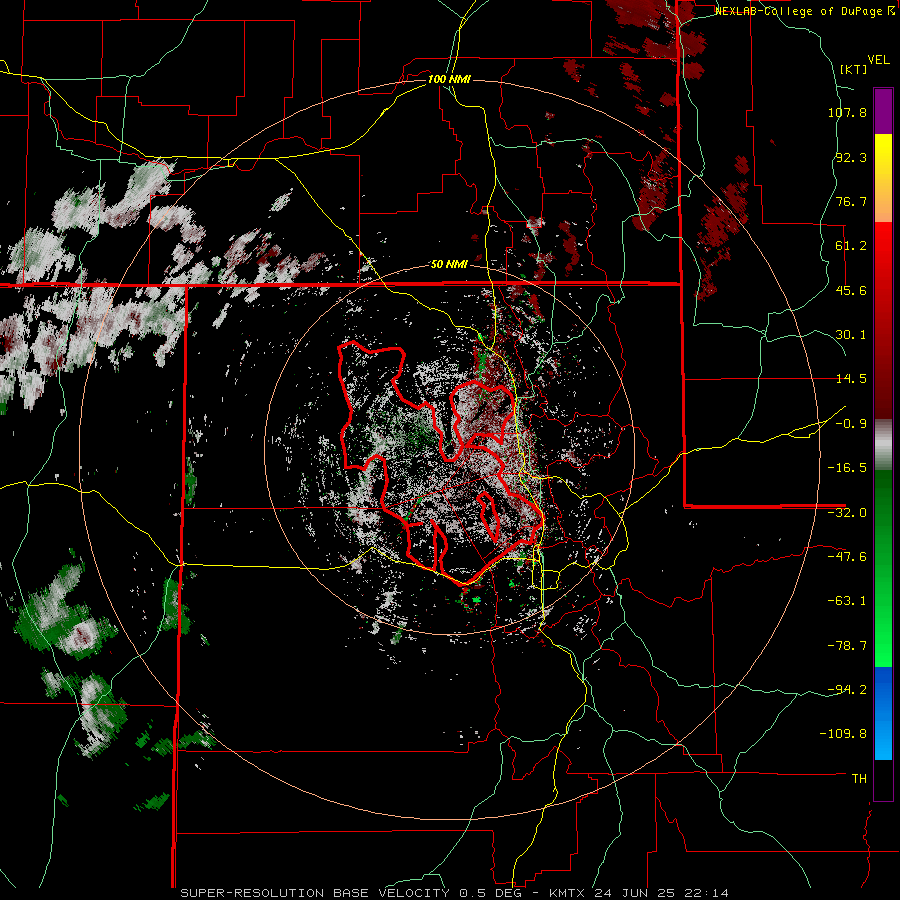Click the -47.6 velocity scale value
The image size is (900, 900).
tap(847, 557)
